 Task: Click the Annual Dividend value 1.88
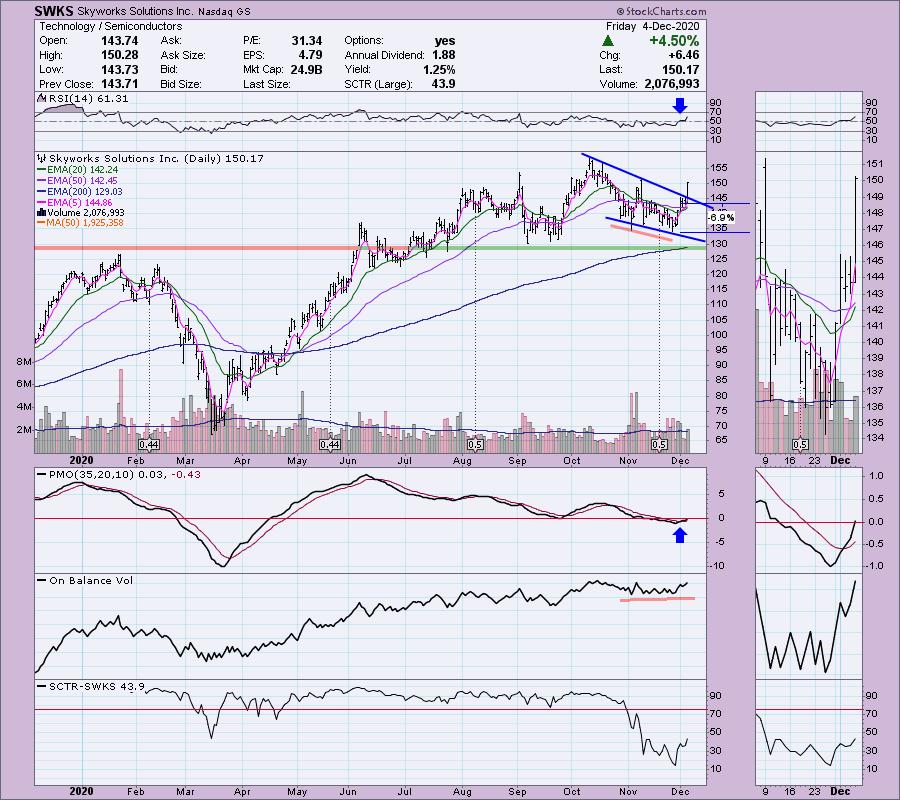pos(444,55)
